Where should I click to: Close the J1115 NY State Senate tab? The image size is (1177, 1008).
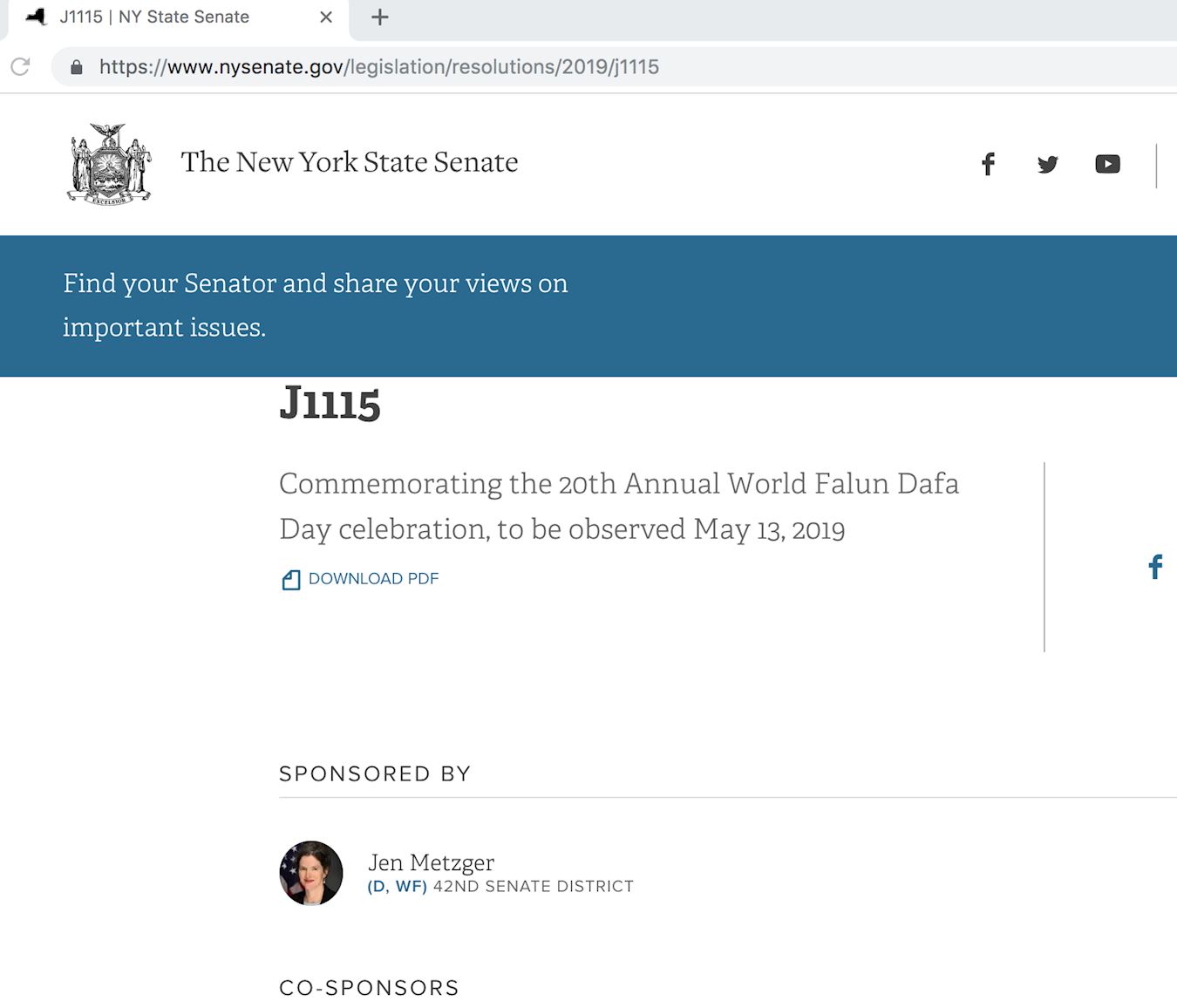(326, 17)
